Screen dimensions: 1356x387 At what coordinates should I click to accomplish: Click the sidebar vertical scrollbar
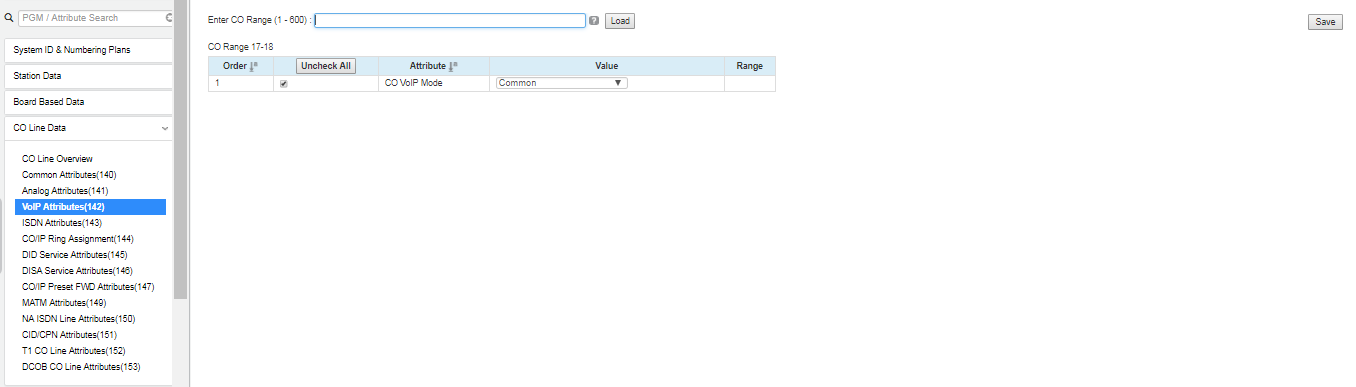click(180, 150)
